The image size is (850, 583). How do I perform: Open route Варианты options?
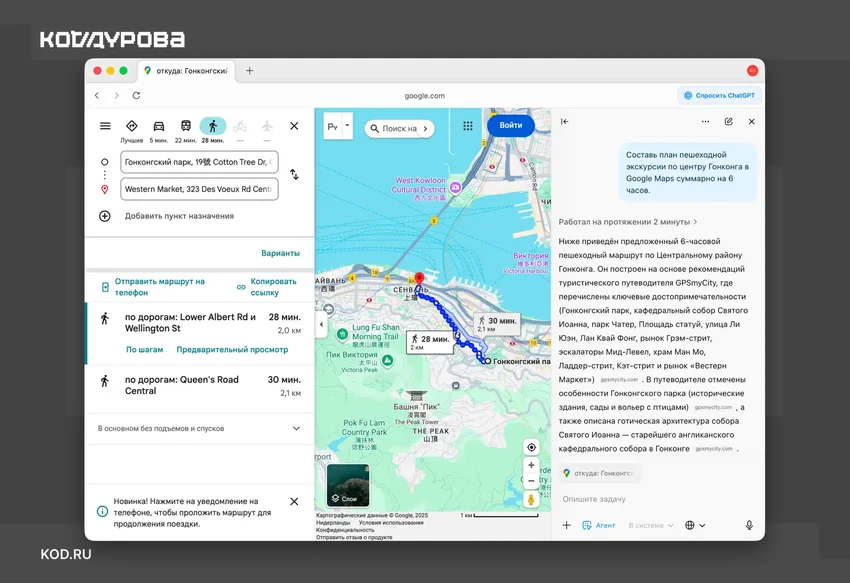[280, 253]
